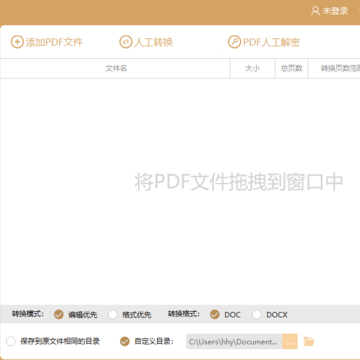Screen dimensions: 360x360
Task: Browse directory with the ... button
Action: pyautogui.click(x=290, y=342)
